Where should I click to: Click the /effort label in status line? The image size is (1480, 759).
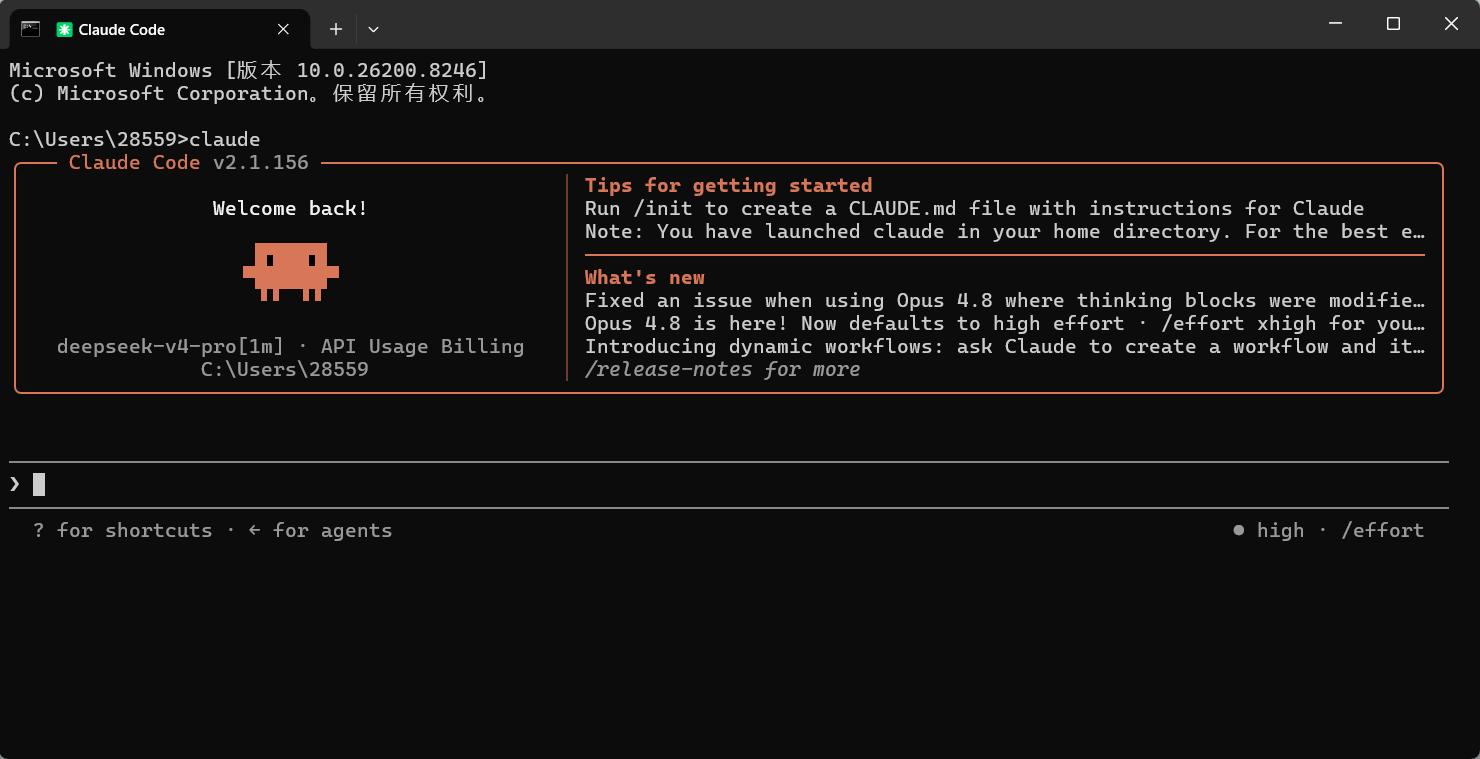point(1383,531)
